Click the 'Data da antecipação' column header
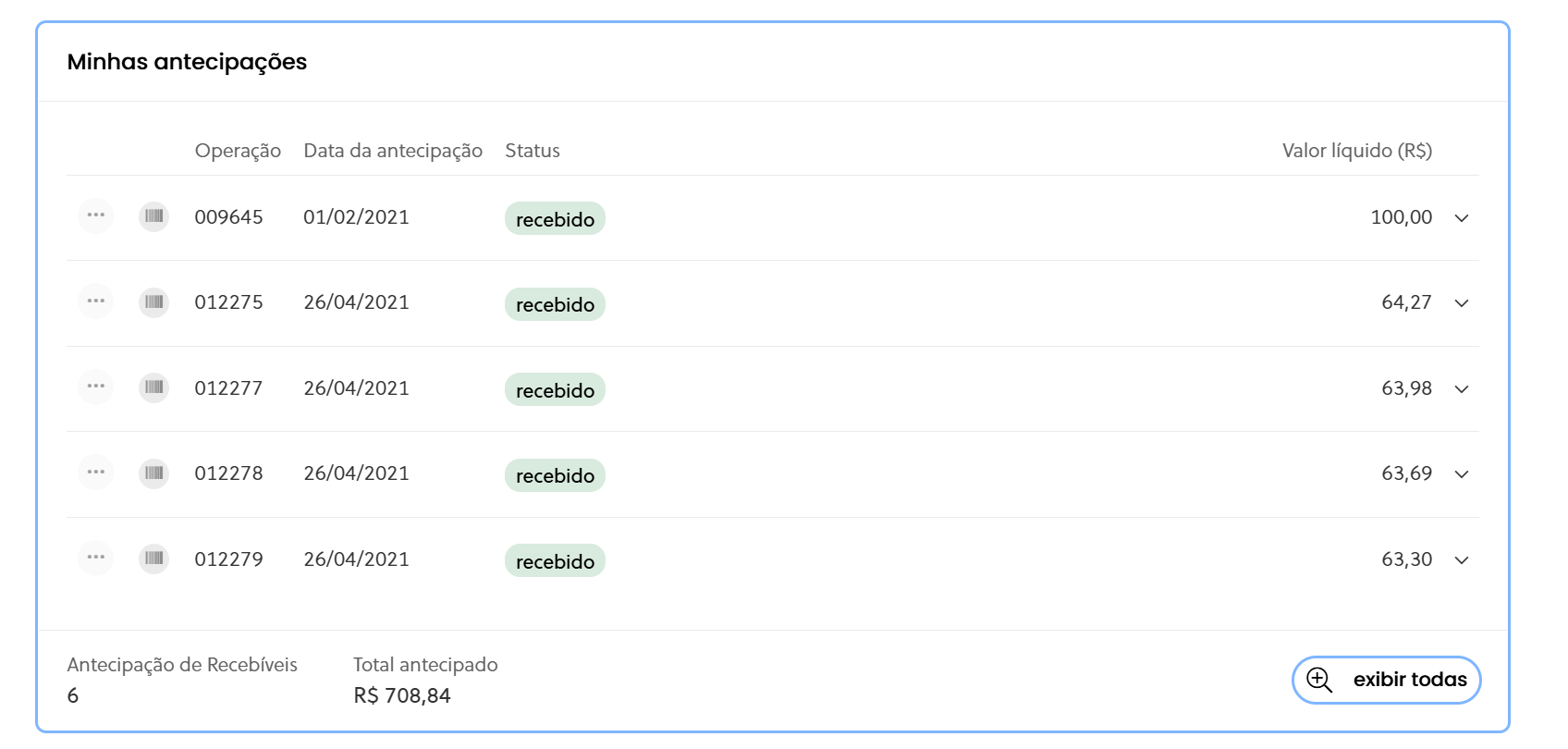 click(x=393, y=151)
